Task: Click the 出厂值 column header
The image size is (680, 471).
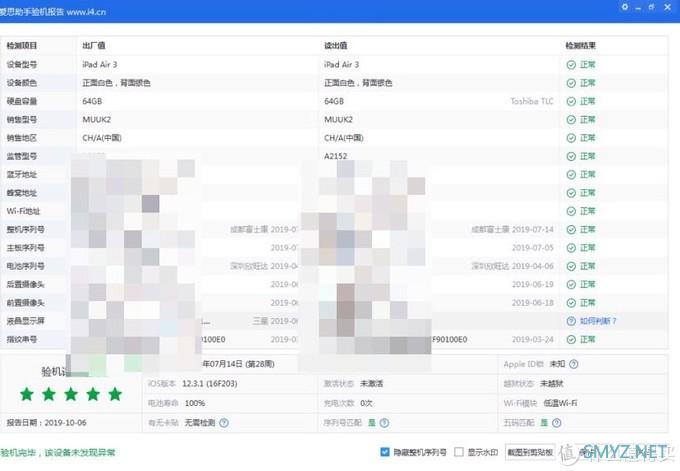Action: click(94, 46)
